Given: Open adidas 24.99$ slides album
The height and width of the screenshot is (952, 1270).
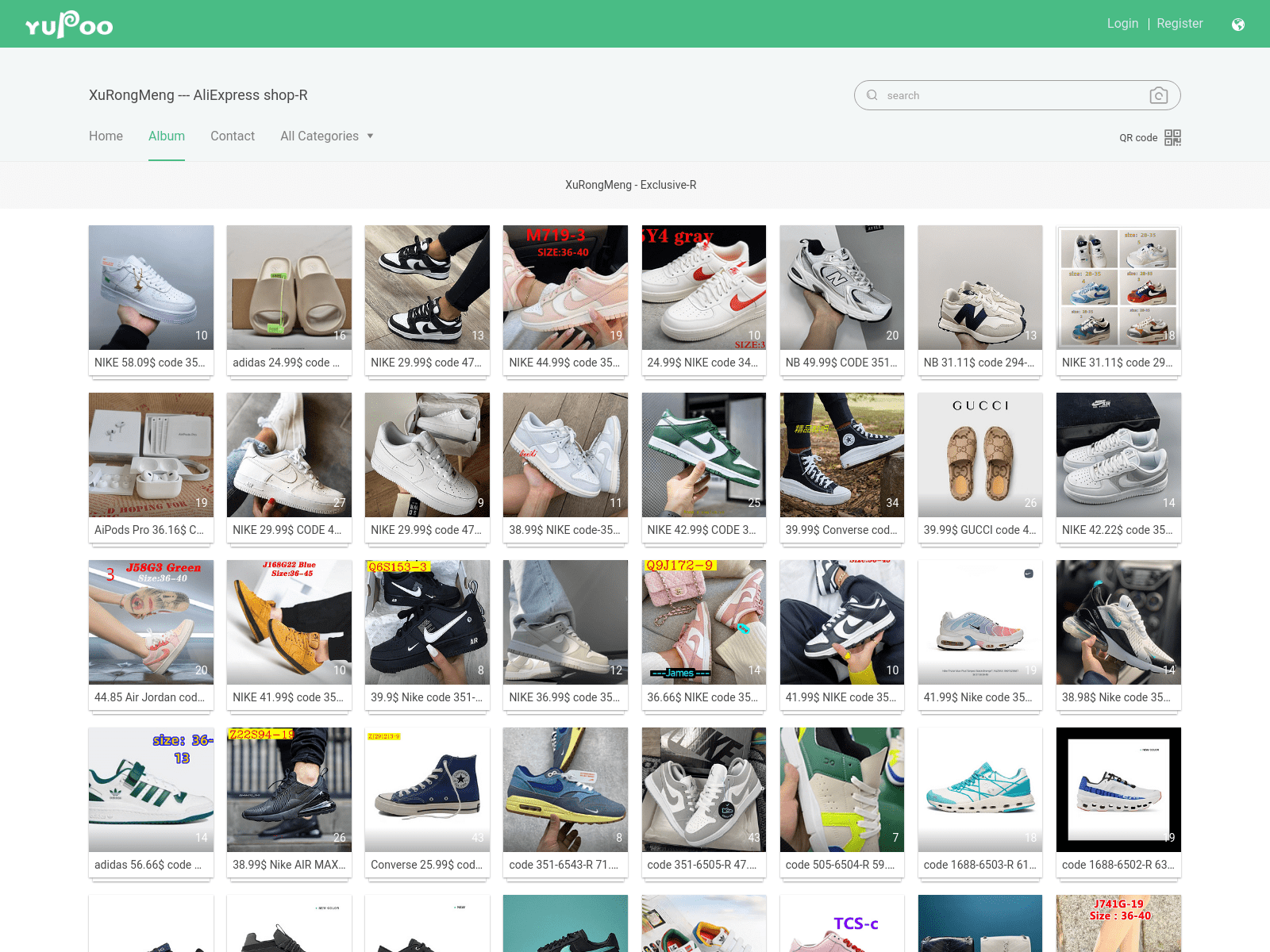Looking at the screenshot, I should tap(289, 301).
